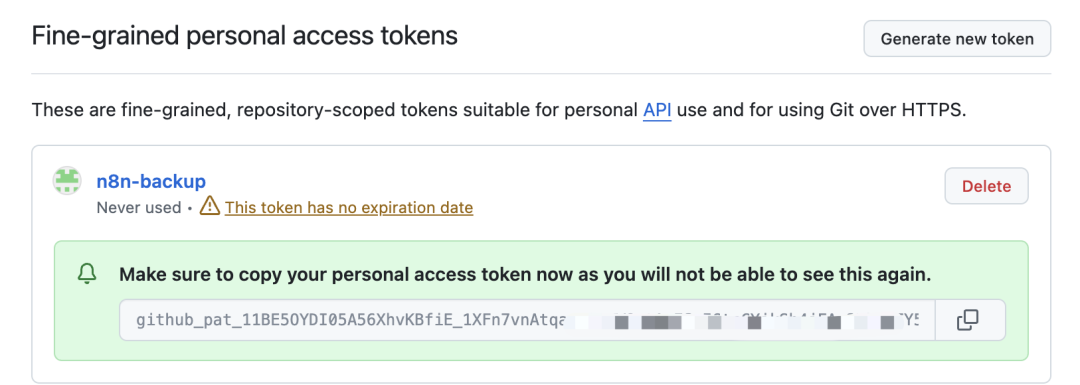Delete the n8n-backup token
This screenshot has height=385, width=1080.
click(986, 186)
